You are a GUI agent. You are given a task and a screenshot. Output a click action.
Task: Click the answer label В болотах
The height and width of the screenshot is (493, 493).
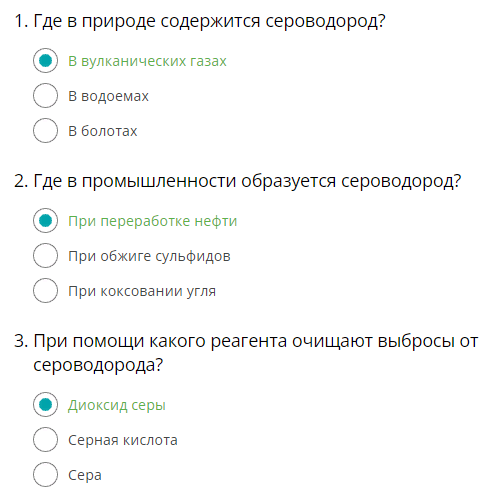(103, 131)
